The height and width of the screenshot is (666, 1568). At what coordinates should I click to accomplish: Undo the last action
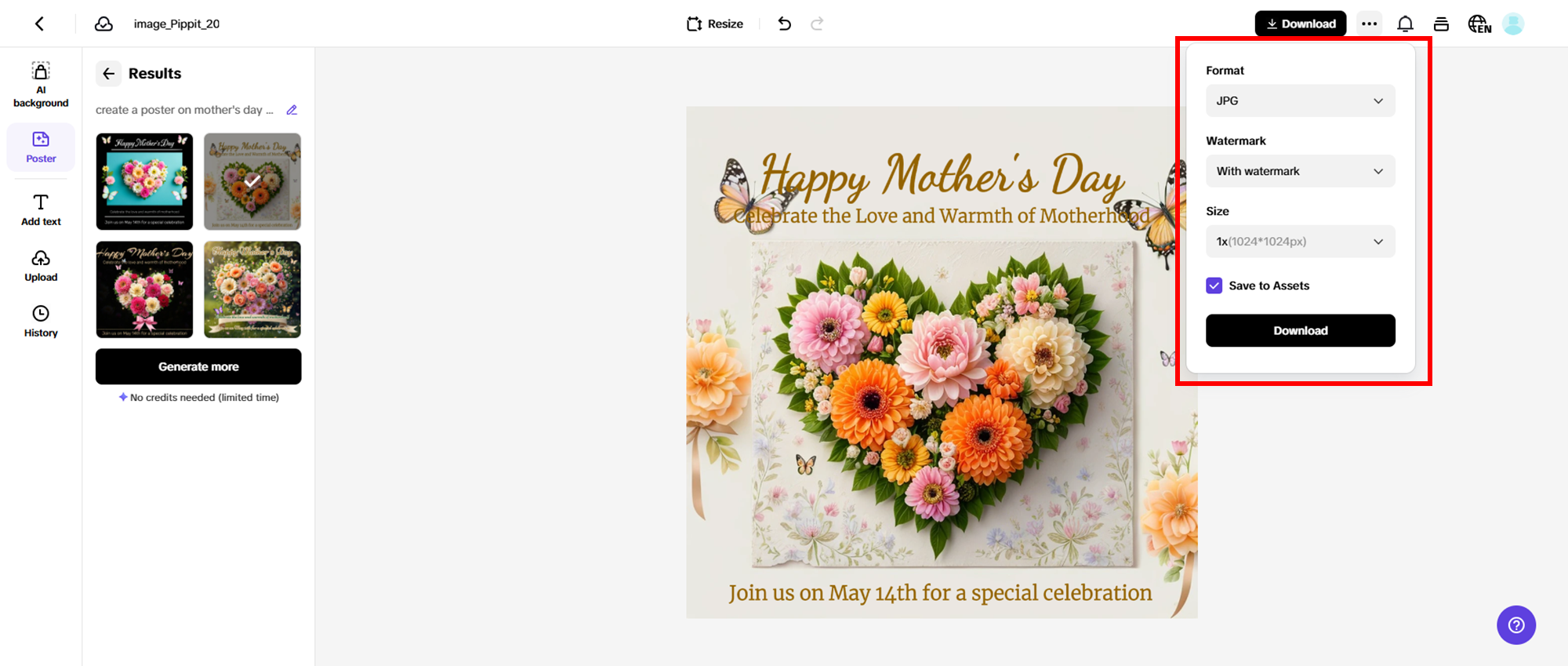(x=784, y=24)
